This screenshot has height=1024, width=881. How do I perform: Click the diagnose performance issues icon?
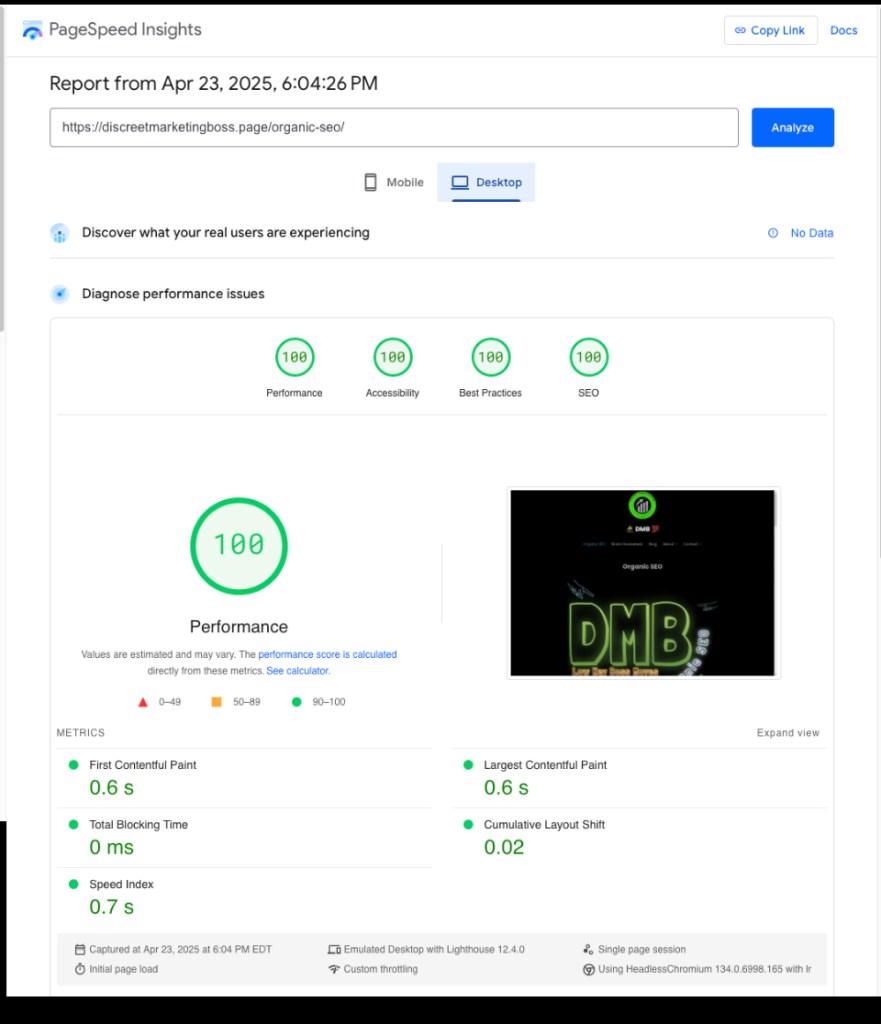59,293
